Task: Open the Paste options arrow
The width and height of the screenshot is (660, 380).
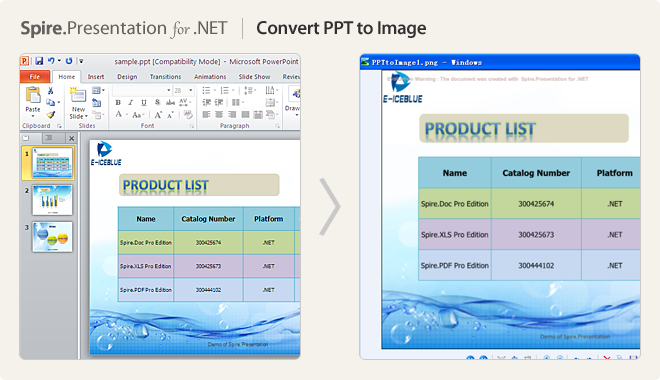Action: (x=32, y=116)
